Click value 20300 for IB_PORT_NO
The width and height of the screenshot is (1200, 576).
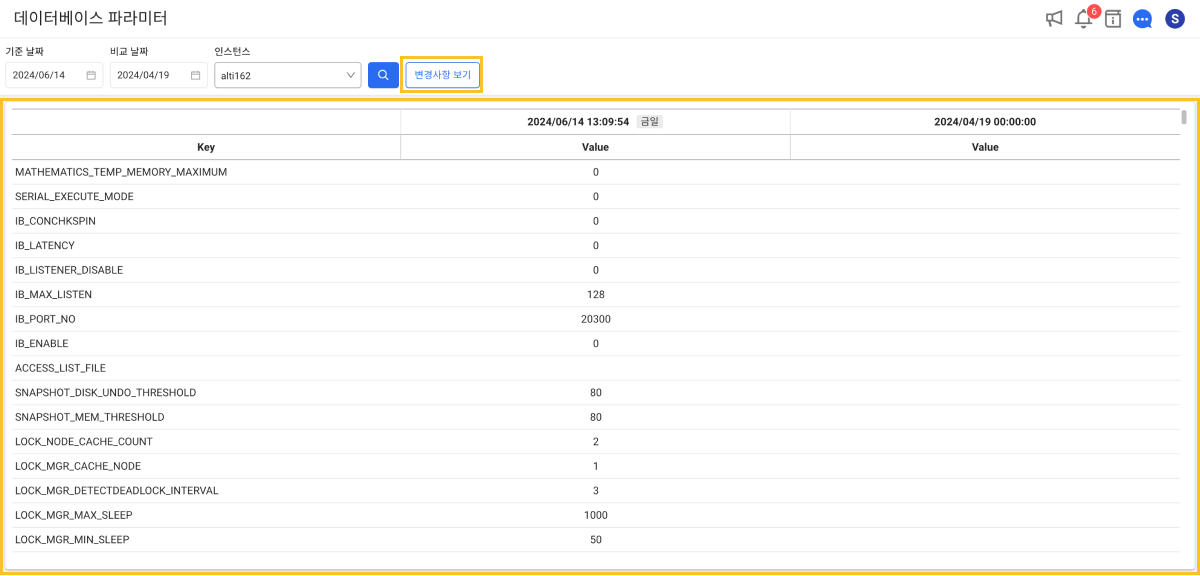(x=596, y=319)
